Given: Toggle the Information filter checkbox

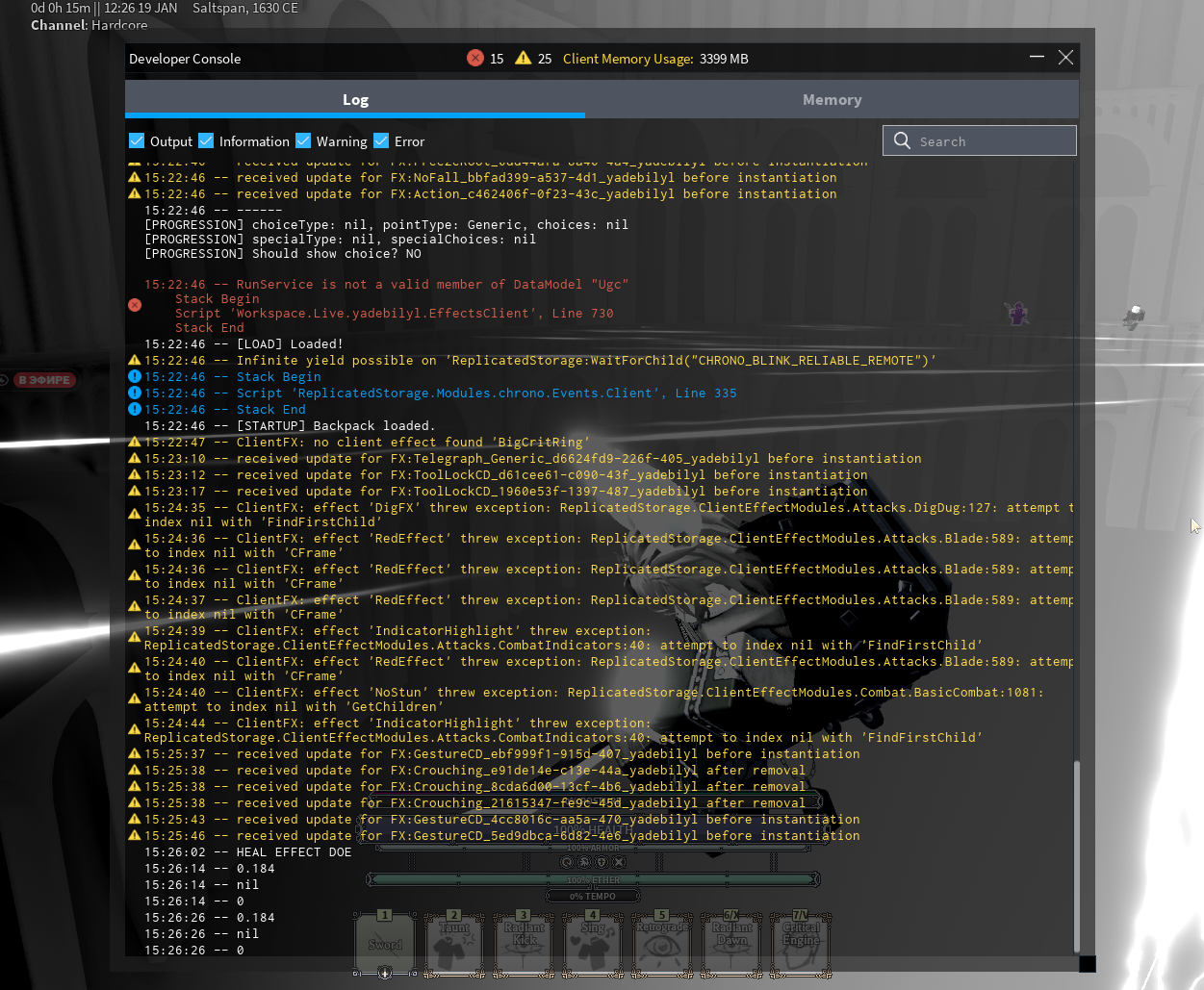Looking at the screenshot, I should pos(206,141).
